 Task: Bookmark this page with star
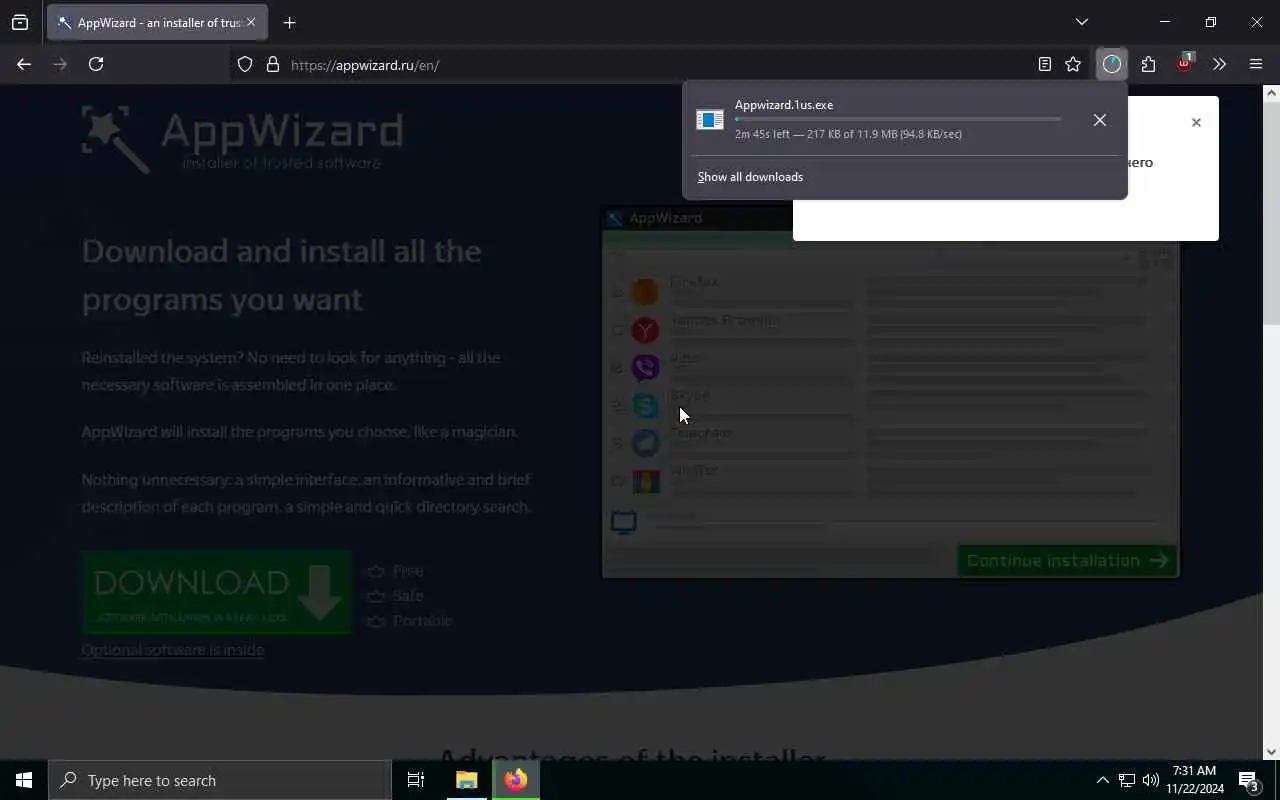click(1073, 64)
